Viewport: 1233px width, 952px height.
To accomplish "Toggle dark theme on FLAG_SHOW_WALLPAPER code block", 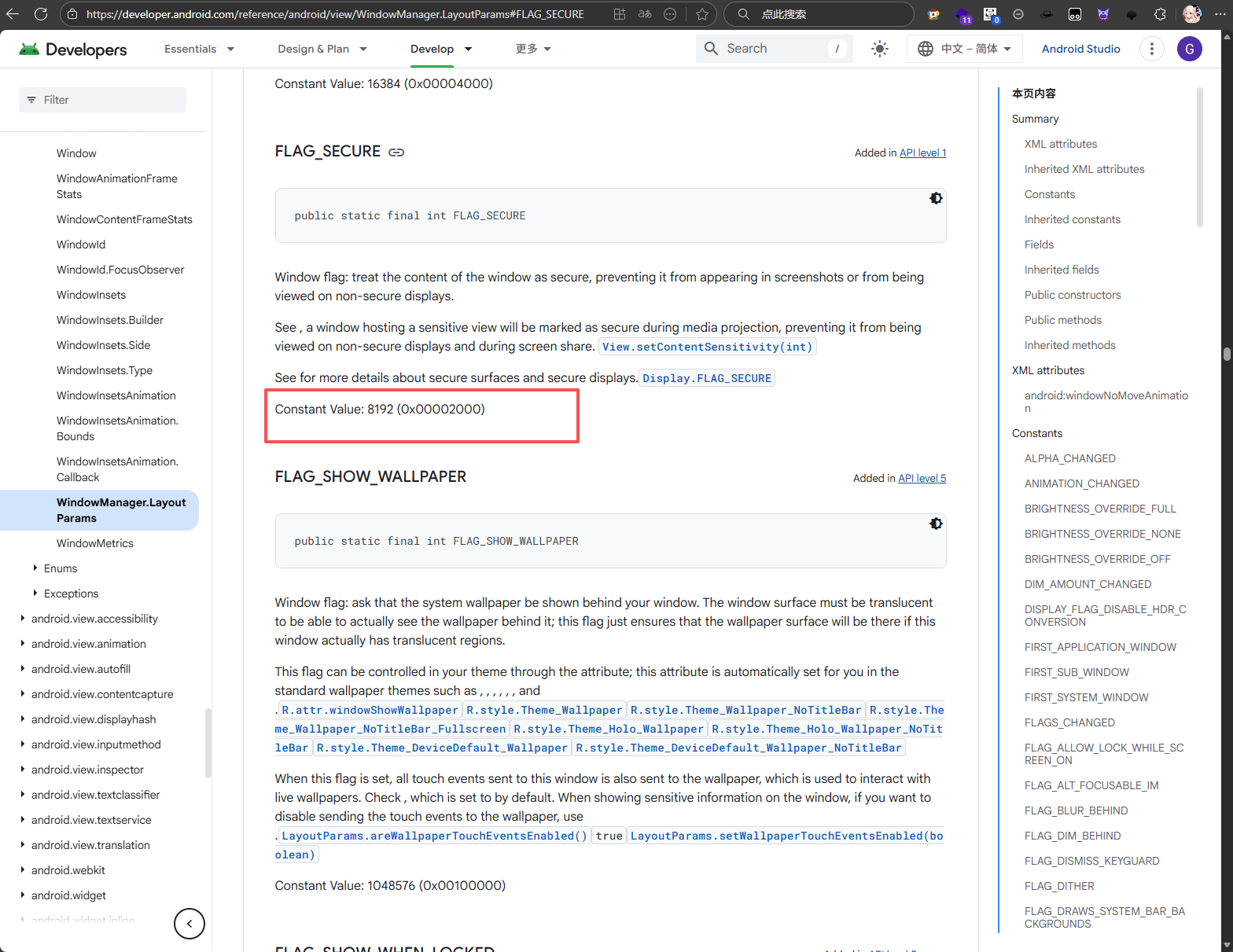I will 936,524.
